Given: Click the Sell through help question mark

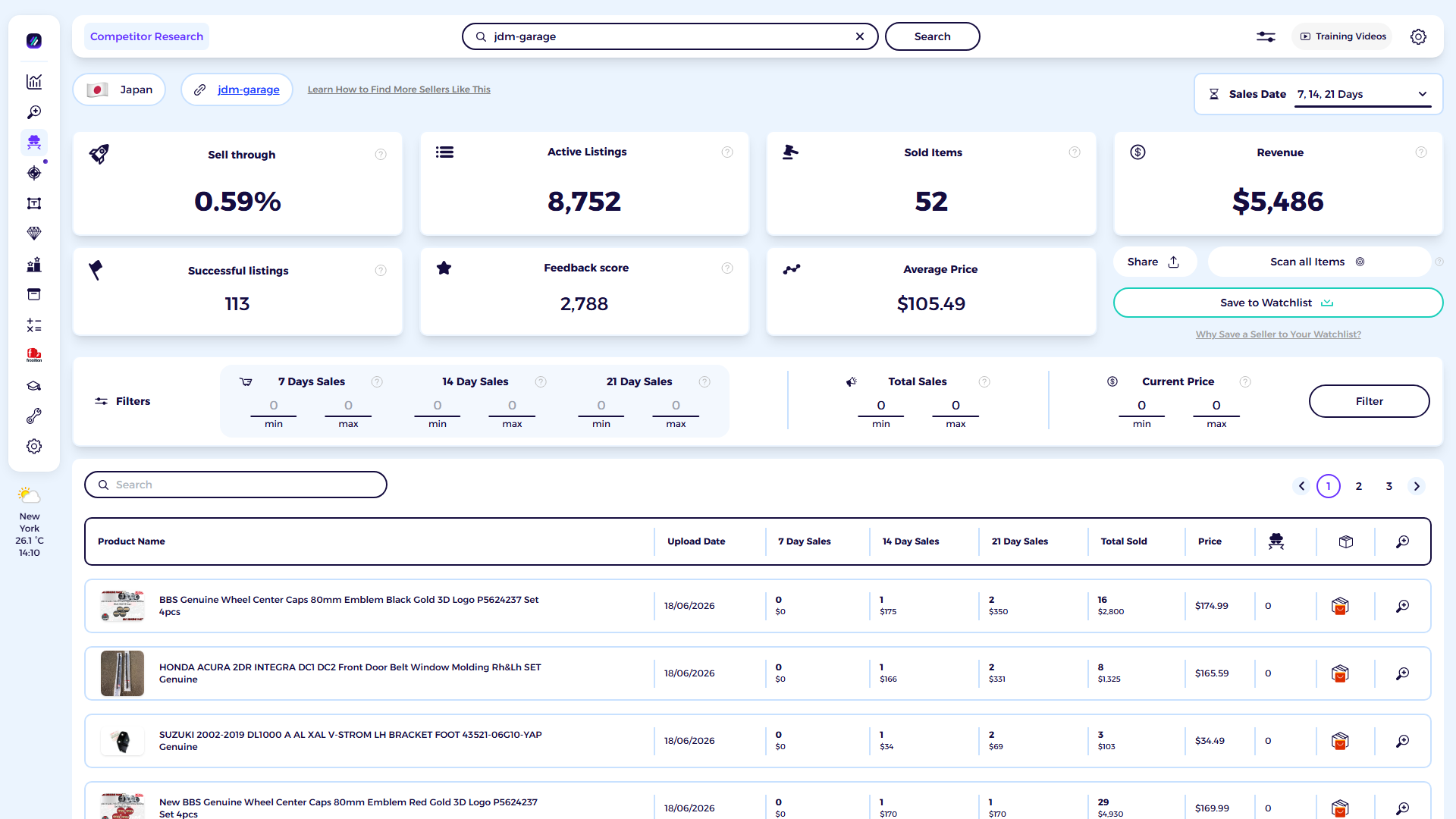Looking at the screenshot, I should (381, 155).
